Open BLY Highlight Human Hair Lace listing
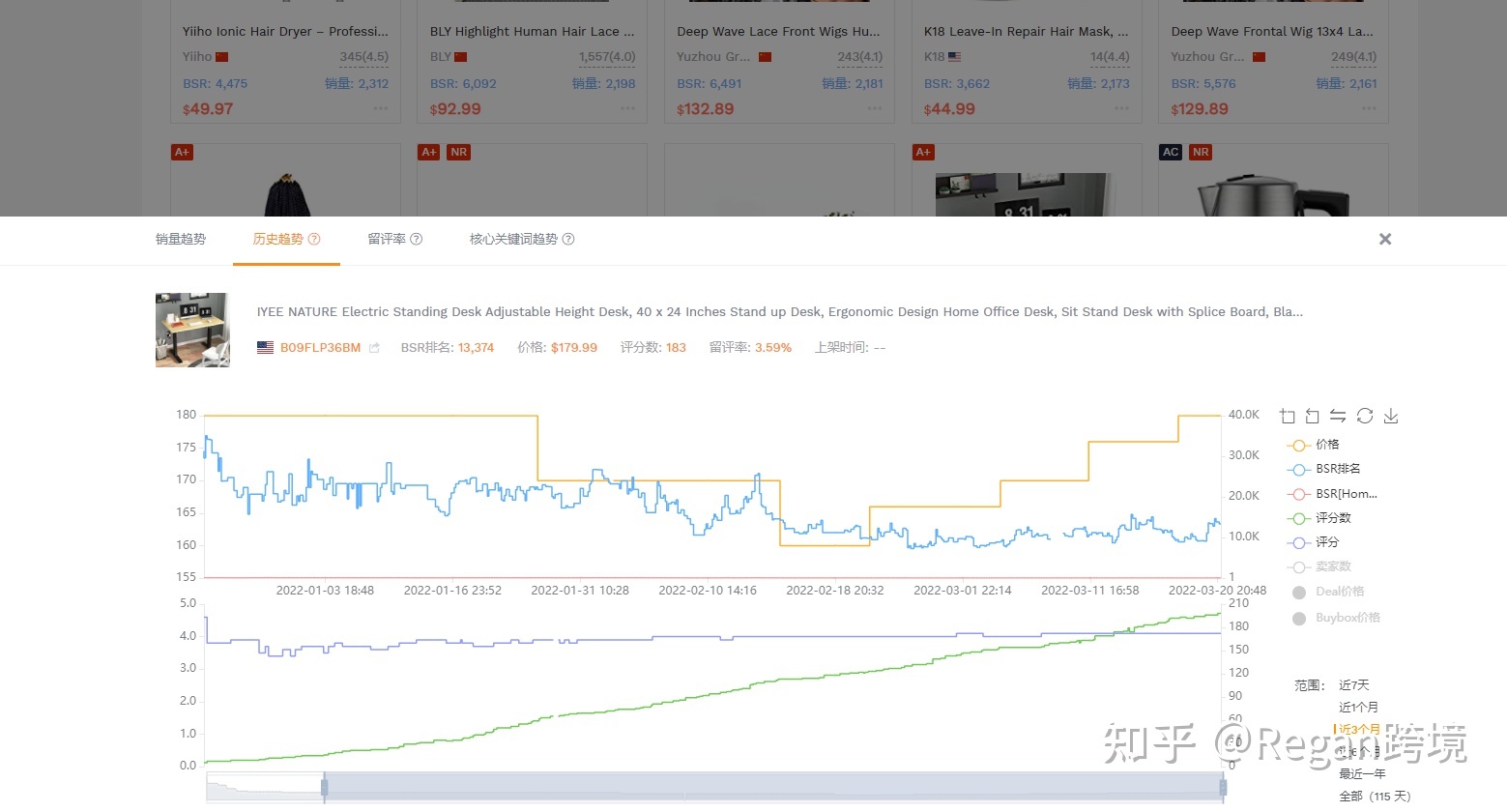 [x=533, y=31]
